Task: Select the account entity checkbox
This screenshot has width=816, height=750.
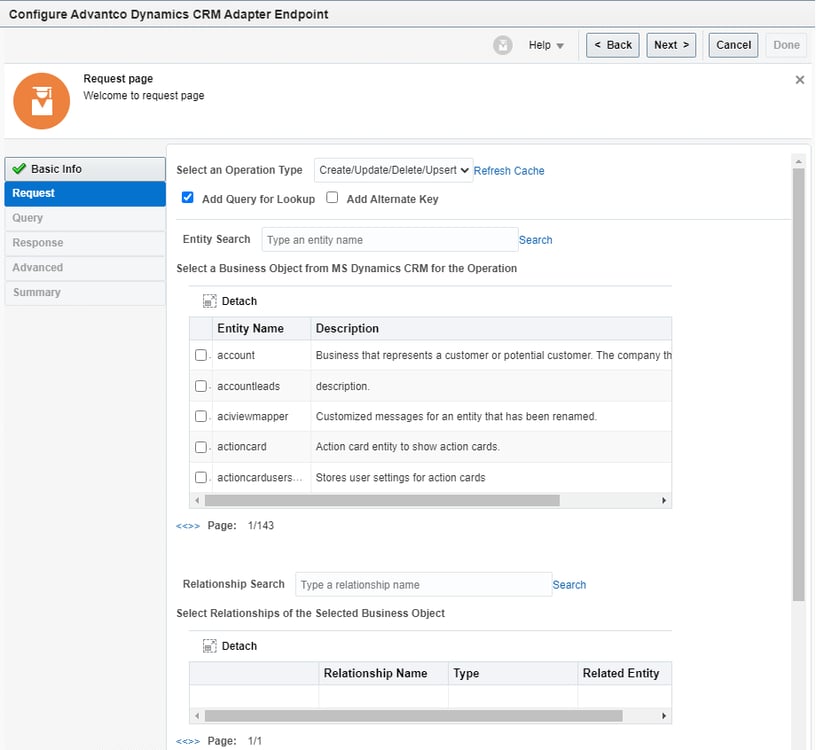Action: 199,355
